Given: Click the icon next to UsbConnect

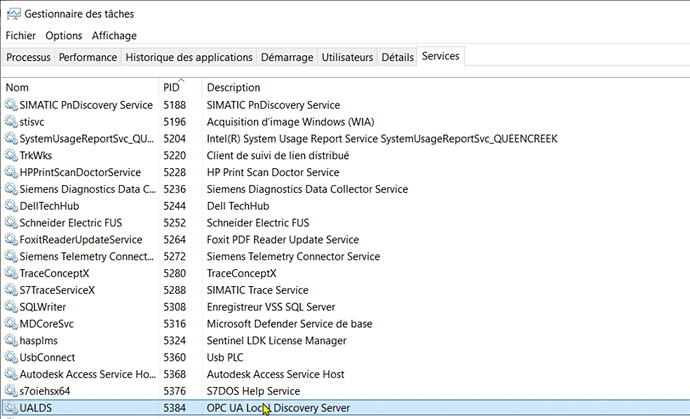Looking at the screenshot, I should (x=11, y=357).
